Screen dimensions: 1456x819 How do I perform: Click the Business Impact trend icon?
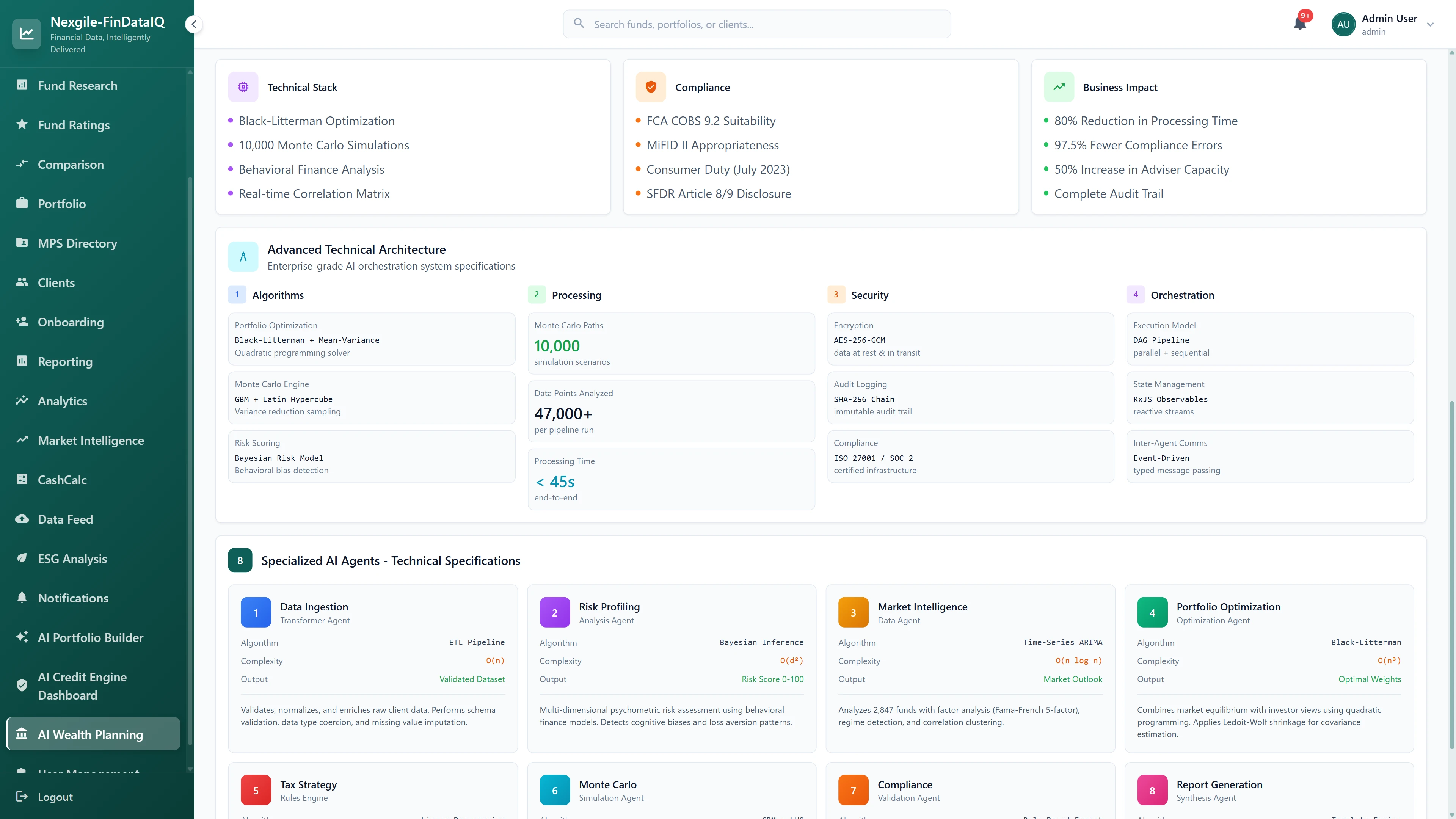tap(1059, 87)
